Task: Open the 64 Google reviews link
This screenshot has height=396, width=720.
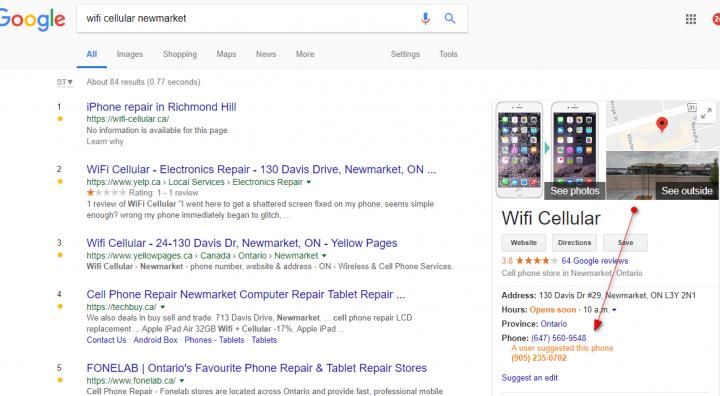Action: point(595,261)
